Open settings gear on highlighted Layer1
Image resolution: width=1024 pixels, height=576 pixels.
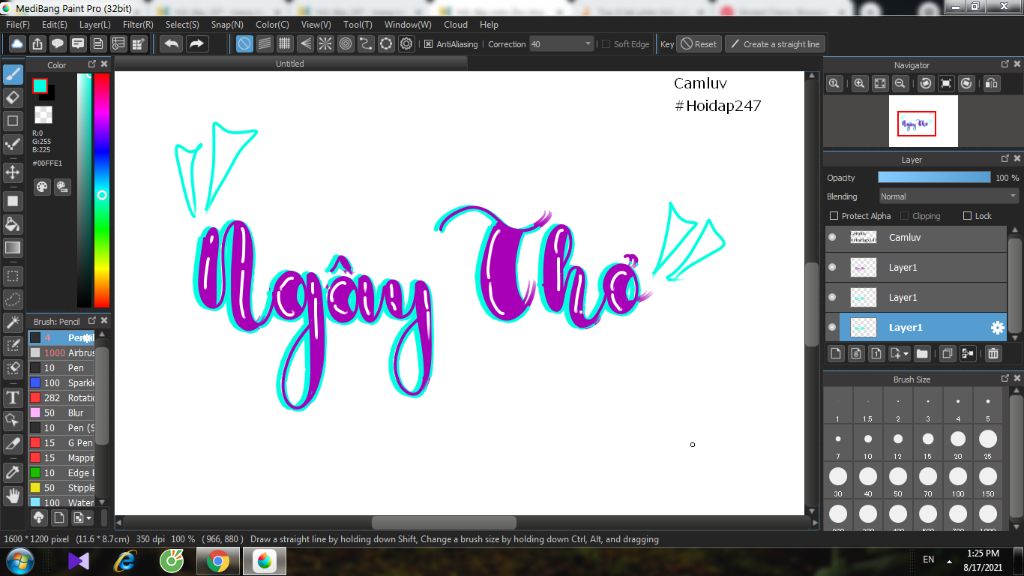point(997,328)
